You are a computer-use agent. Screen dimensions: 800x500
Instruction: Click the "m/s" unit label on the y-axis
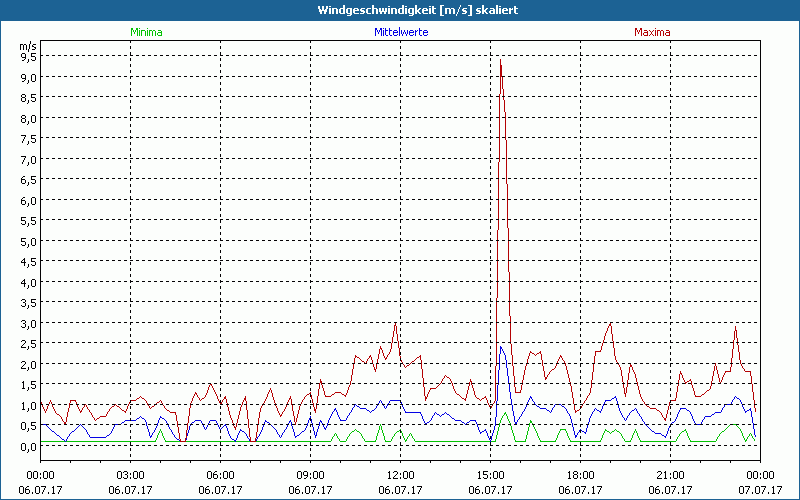coord(27,46)
